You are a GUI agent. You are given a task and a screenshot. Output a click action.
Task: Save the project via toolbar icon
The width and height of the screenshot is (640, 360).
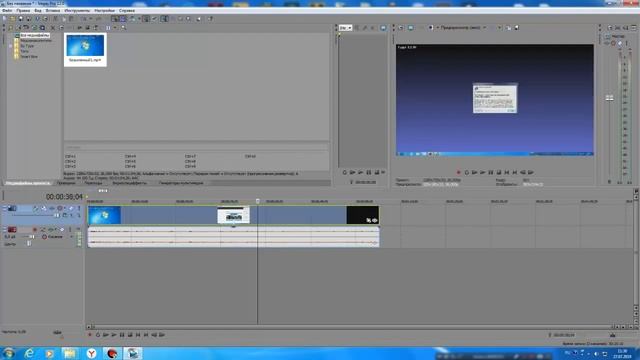point(20,19)
